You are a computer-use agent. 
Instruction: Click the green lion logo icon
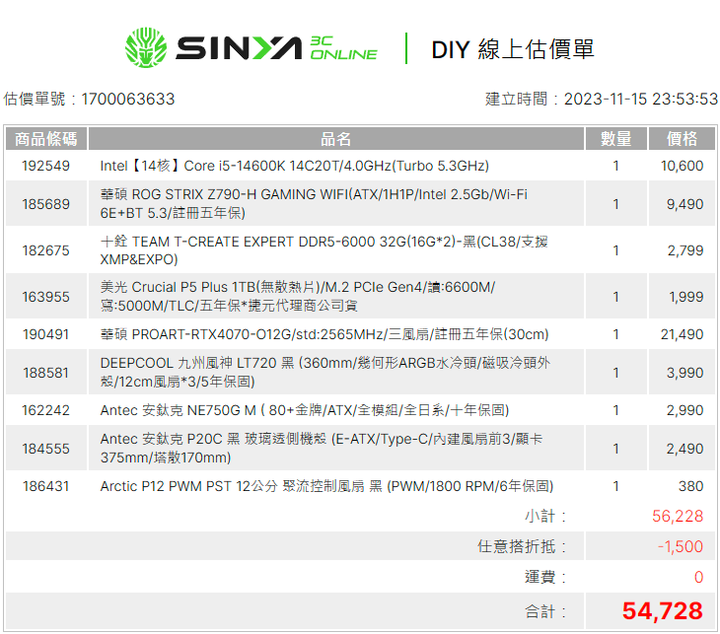coord(146,48)
